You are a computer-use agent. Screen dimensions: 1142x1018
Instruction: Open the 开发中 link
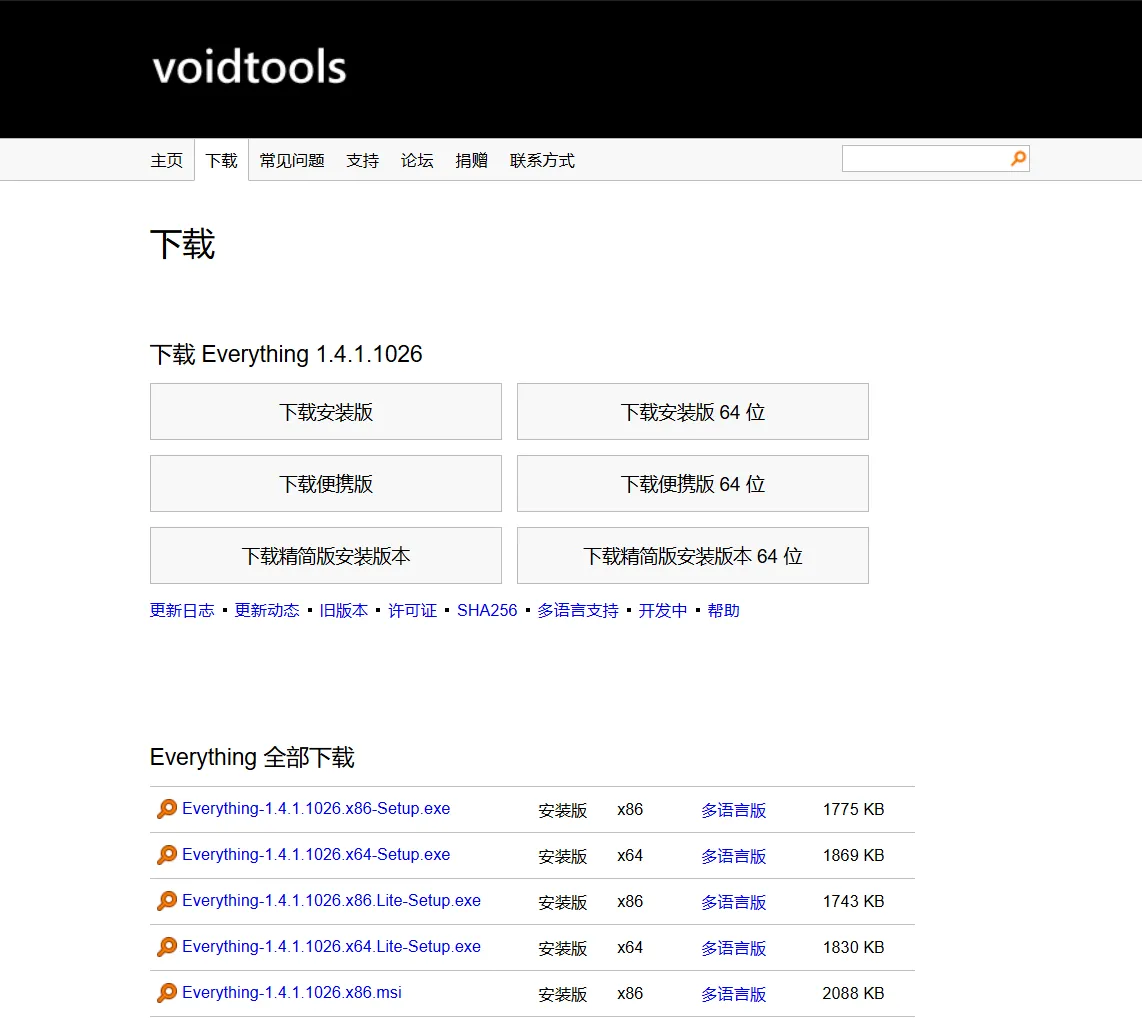663,610
